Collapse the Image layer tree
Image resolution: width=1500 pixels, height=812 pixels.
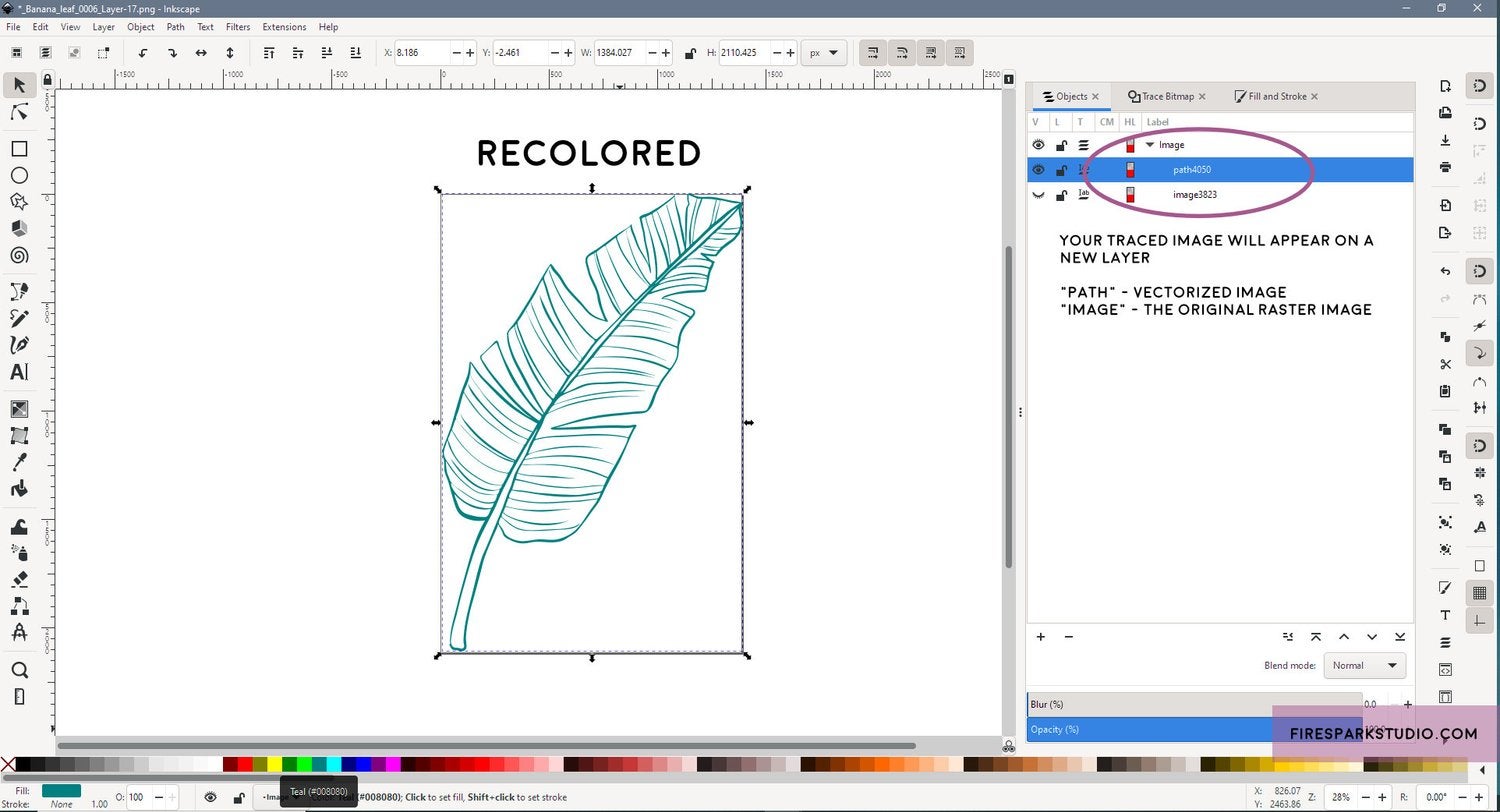tap(1150, 145)
